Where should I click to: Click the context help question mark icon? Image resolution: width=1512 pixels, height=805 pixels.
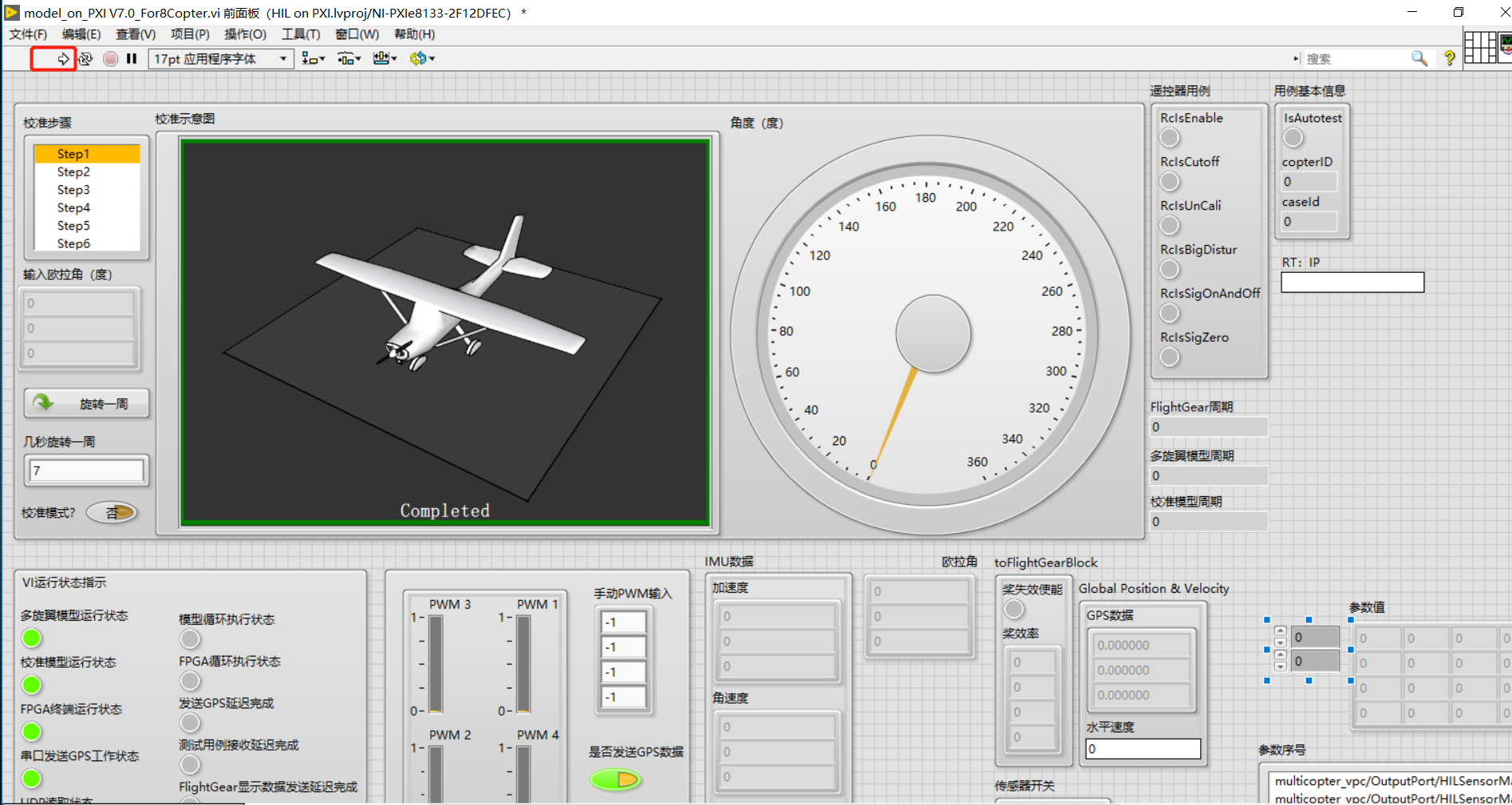[x=1449, y=58]
